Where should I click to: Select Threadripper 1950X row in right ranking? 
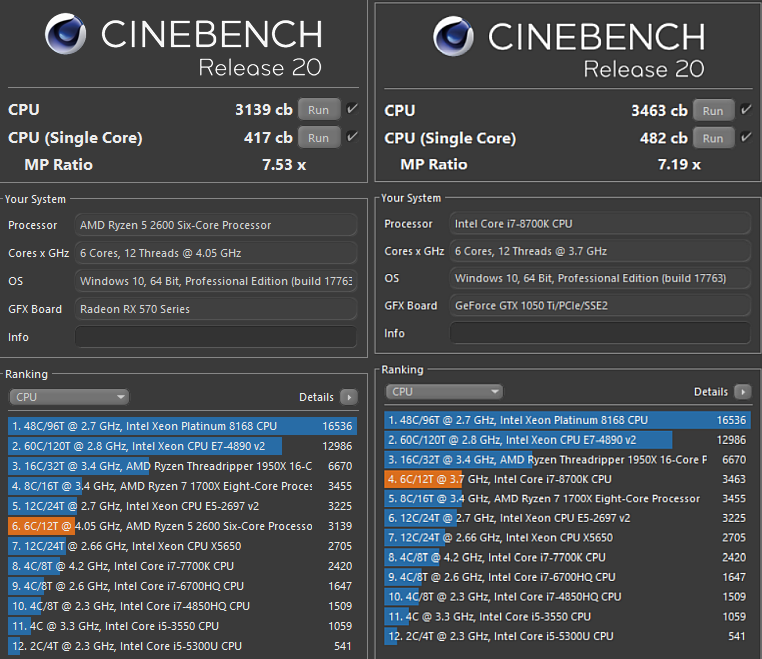coord(568,459)
